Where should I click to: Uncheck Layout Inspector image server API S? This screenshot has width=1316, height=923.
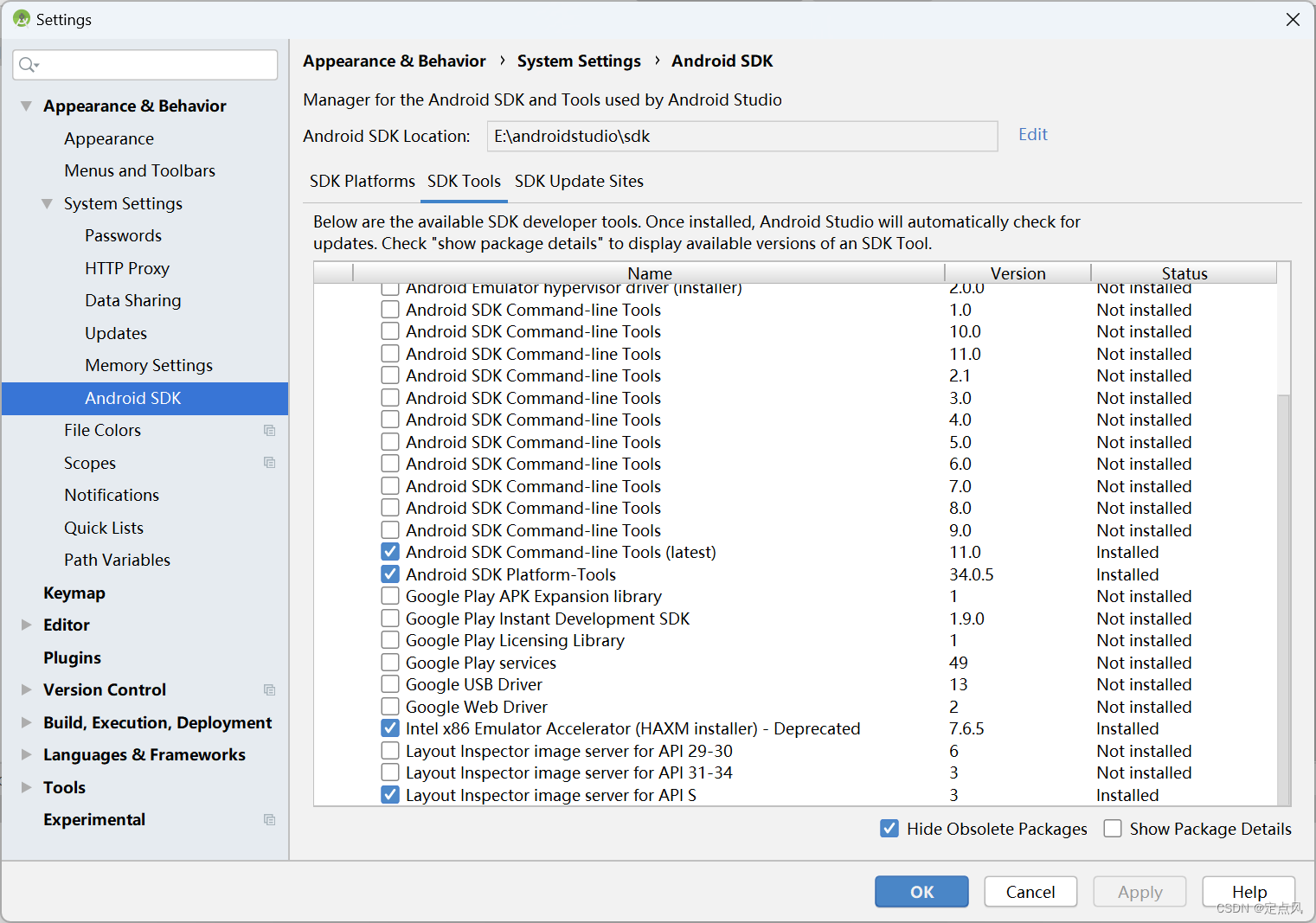tap(390, 795)
